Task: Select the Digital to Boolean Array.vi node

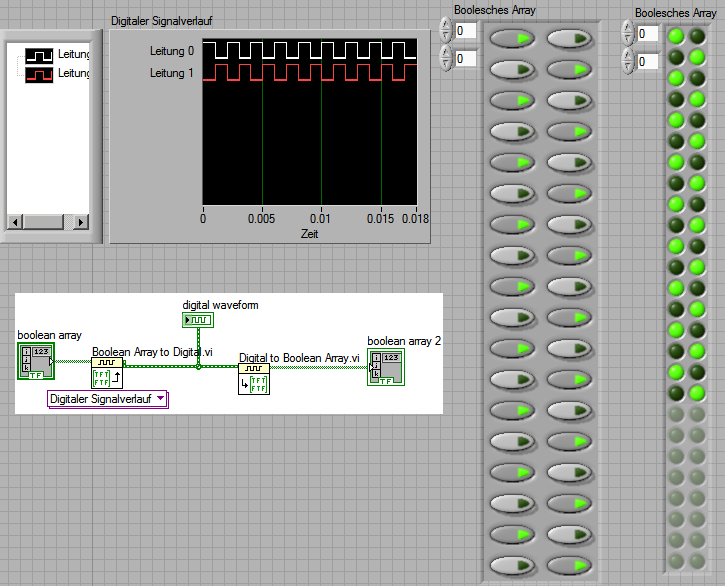Action: (x=253, y=379)
